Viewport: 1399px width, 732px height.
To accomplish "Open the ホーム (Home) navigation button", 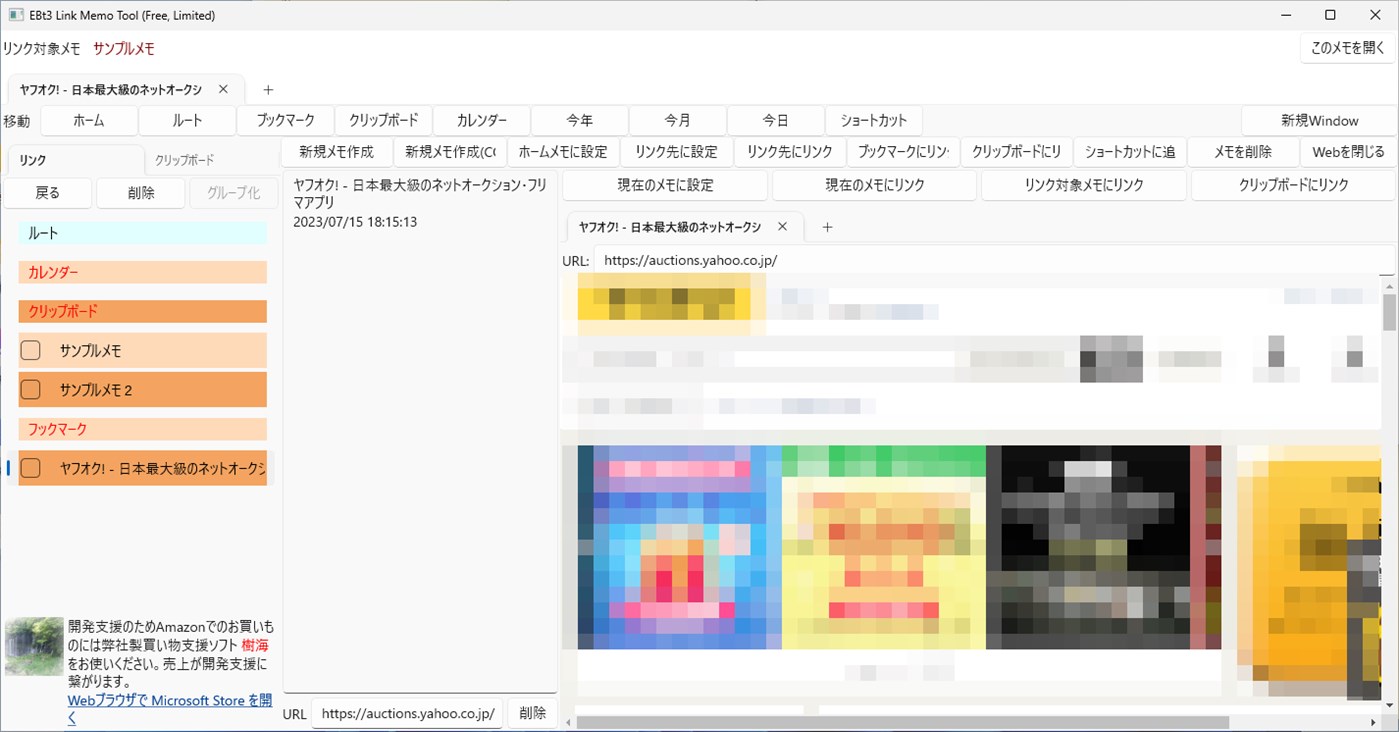I will point(88,120).
